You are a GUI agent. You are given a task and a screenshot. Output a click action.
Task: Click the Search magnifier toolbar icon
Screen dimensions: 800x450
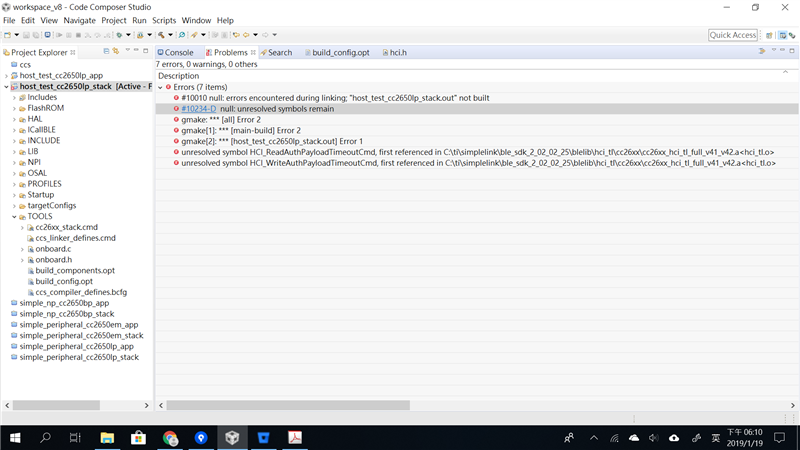[182, 35]
